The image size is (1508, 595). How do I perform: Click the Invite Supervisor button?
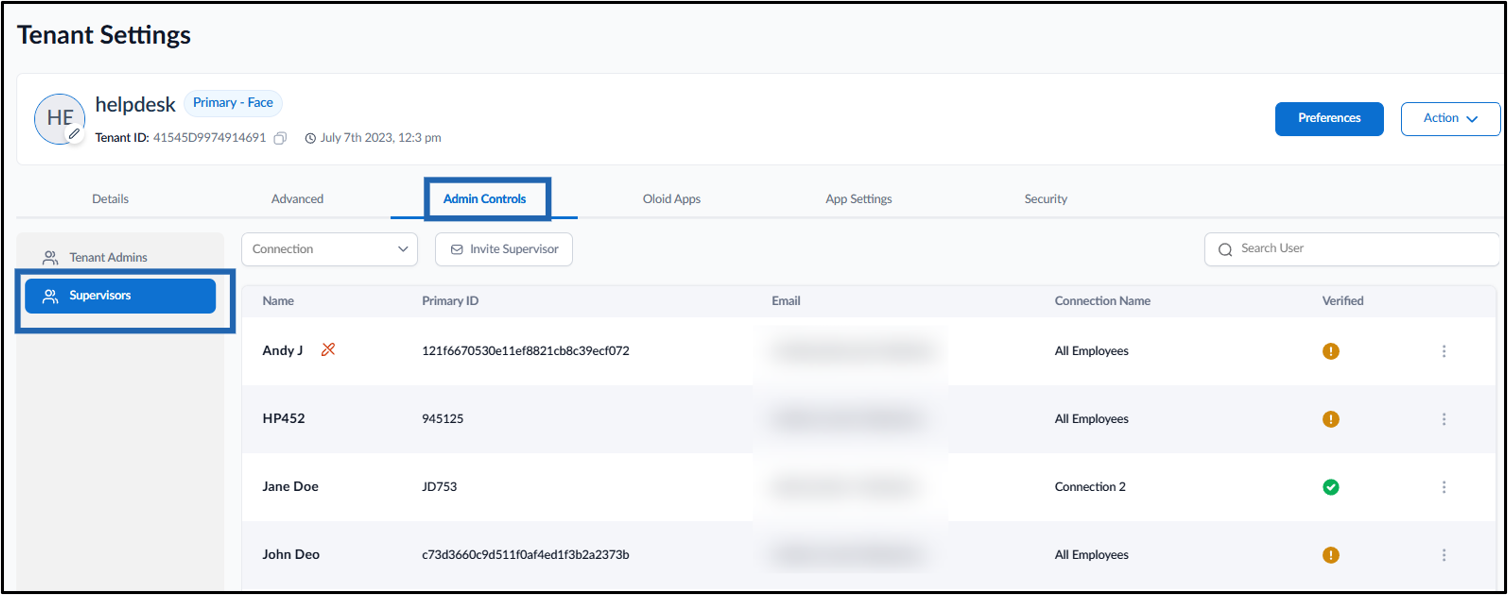[x=504, y=249]
